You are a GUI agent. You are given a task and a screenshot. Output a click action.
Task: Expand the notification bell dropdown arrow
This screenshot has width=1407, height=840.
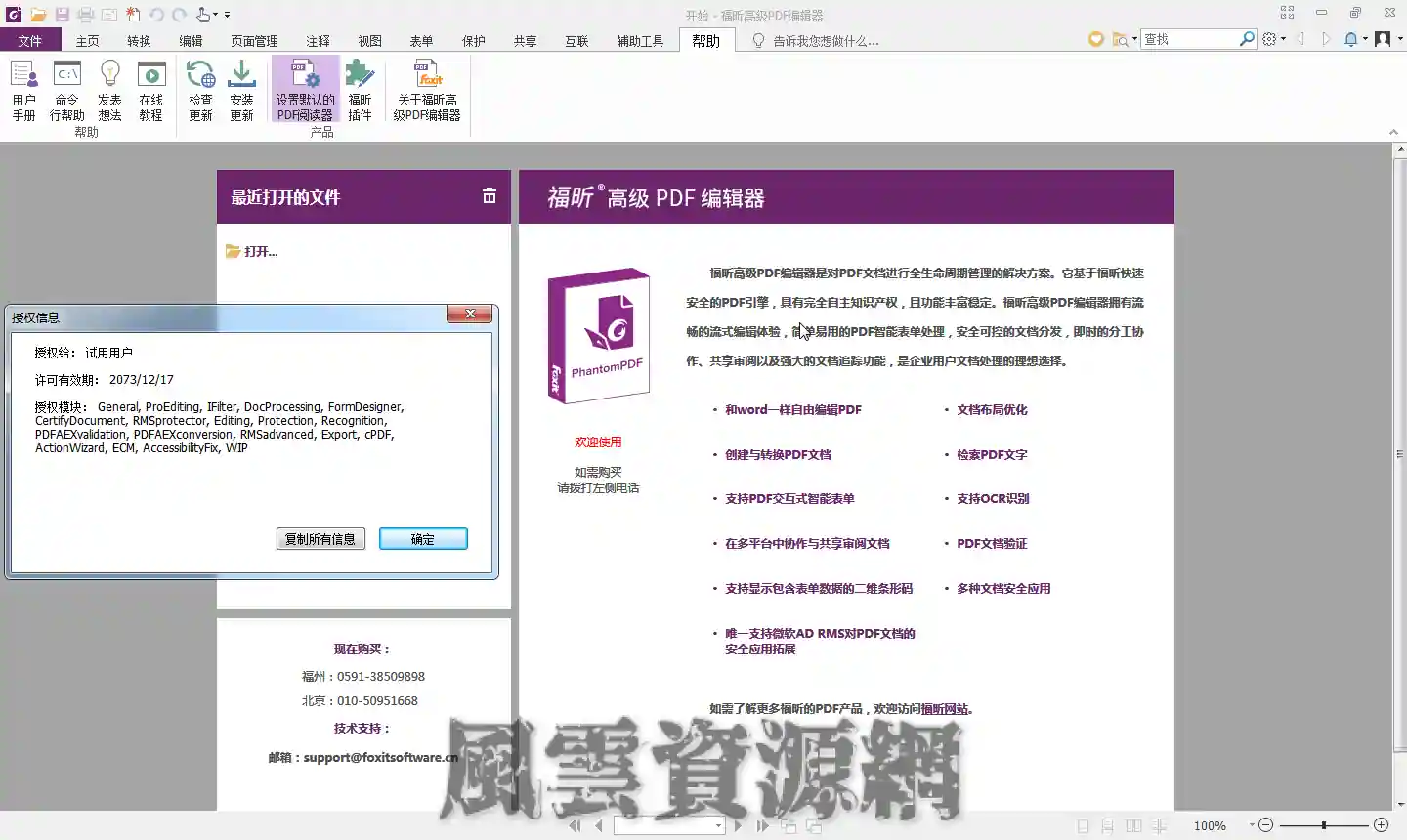(1365, 39)
